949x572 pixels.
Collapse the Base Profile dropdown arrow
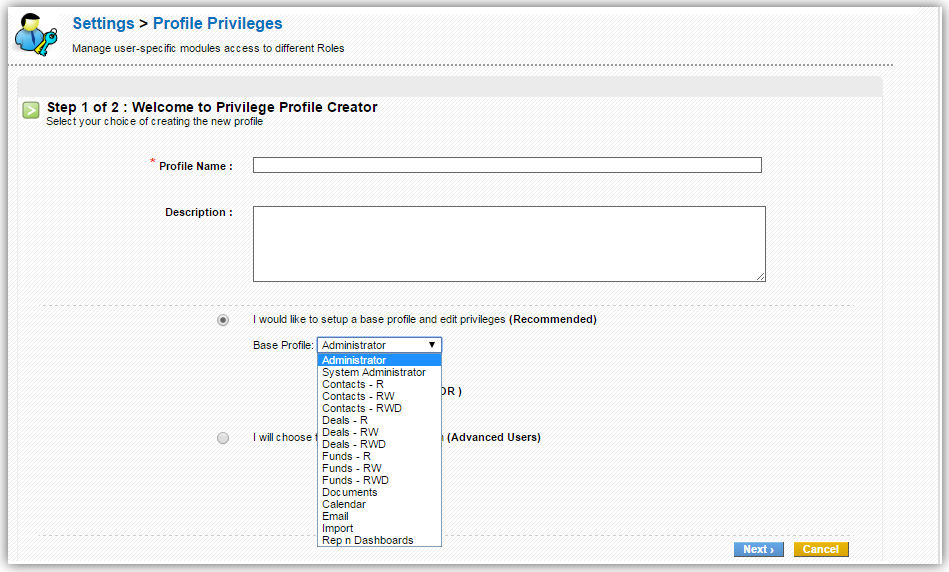point(431,345)
